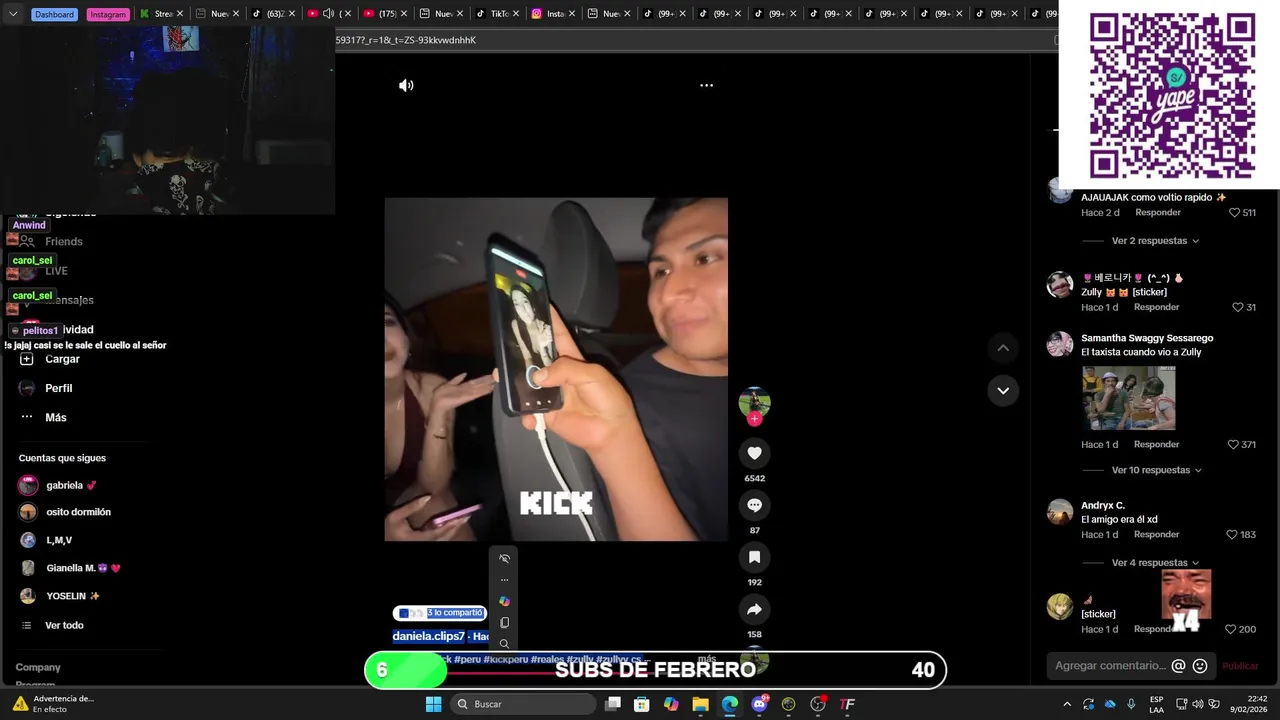1280x720 pixels.
Task: Open three-dot menu in selection mini toolbar
Action: tap(504, 580)
